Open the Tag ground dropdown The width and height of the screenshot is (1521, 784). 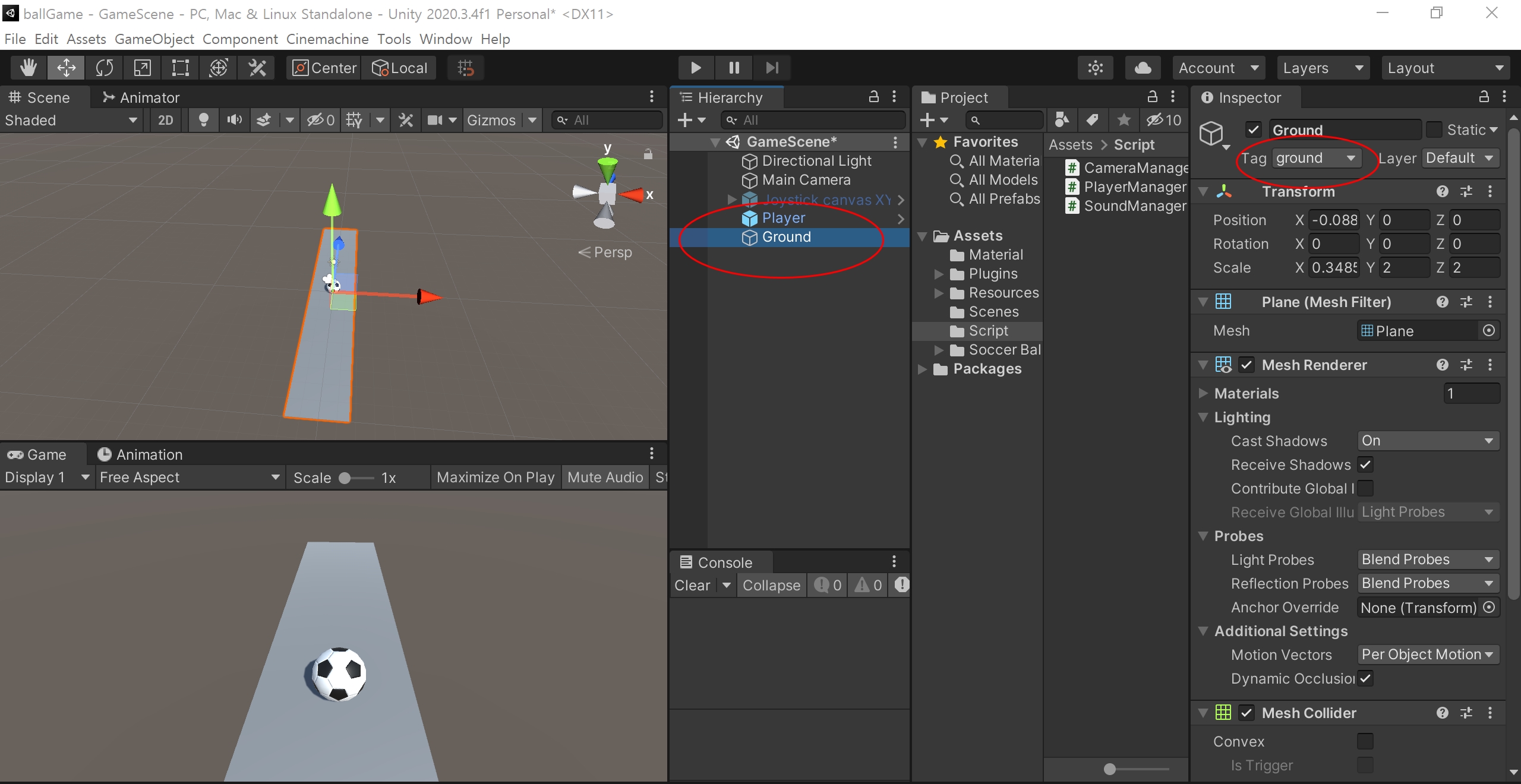[1315, 158]
